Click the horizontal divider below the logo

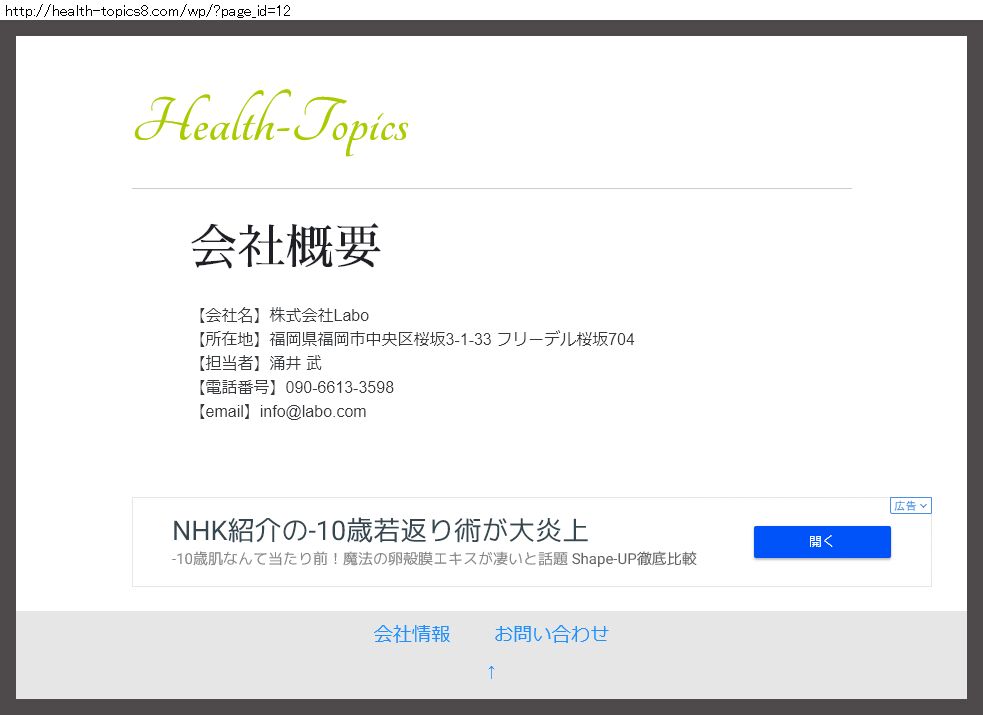click(x=491, y=188)
